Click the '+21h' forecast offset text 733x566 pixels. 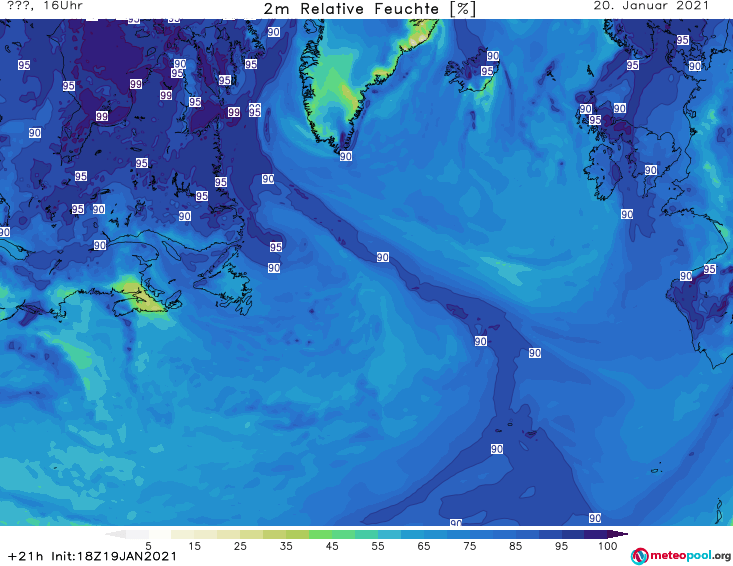26,556
